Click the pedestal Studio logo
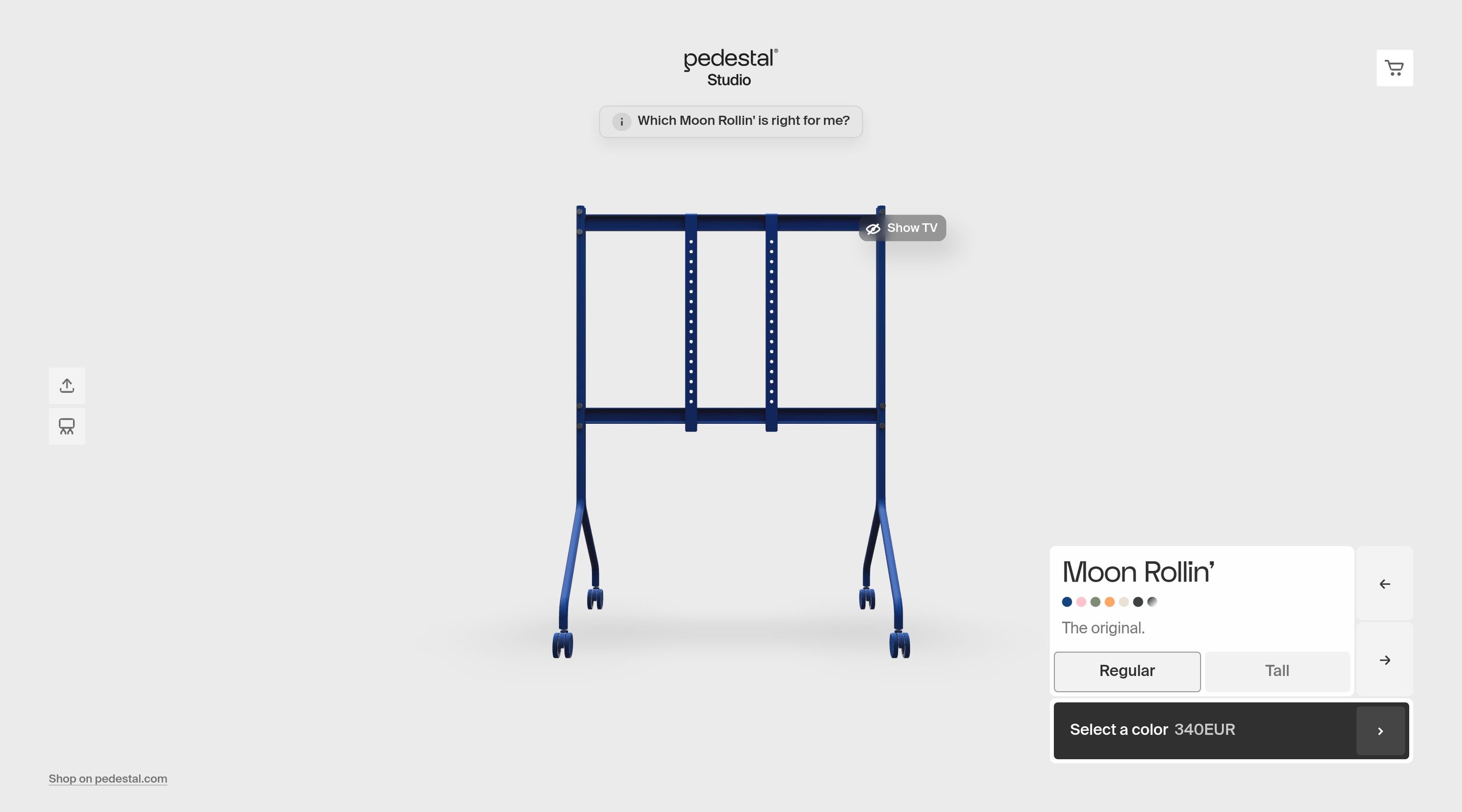The image size is (1462, 812). point(730,67)
